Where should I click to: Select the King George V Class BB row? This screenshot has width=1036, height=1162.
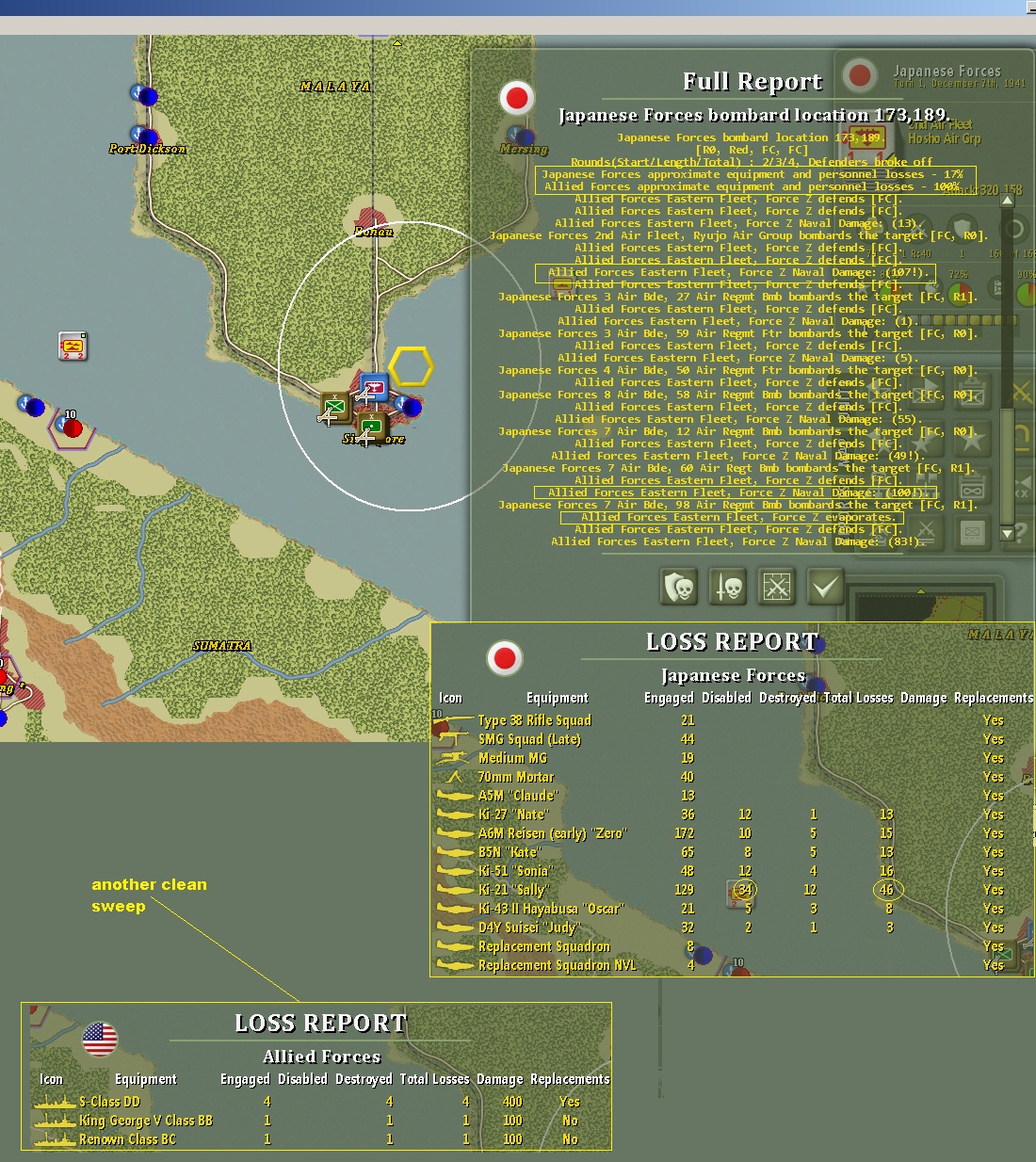click(321, 1121)
